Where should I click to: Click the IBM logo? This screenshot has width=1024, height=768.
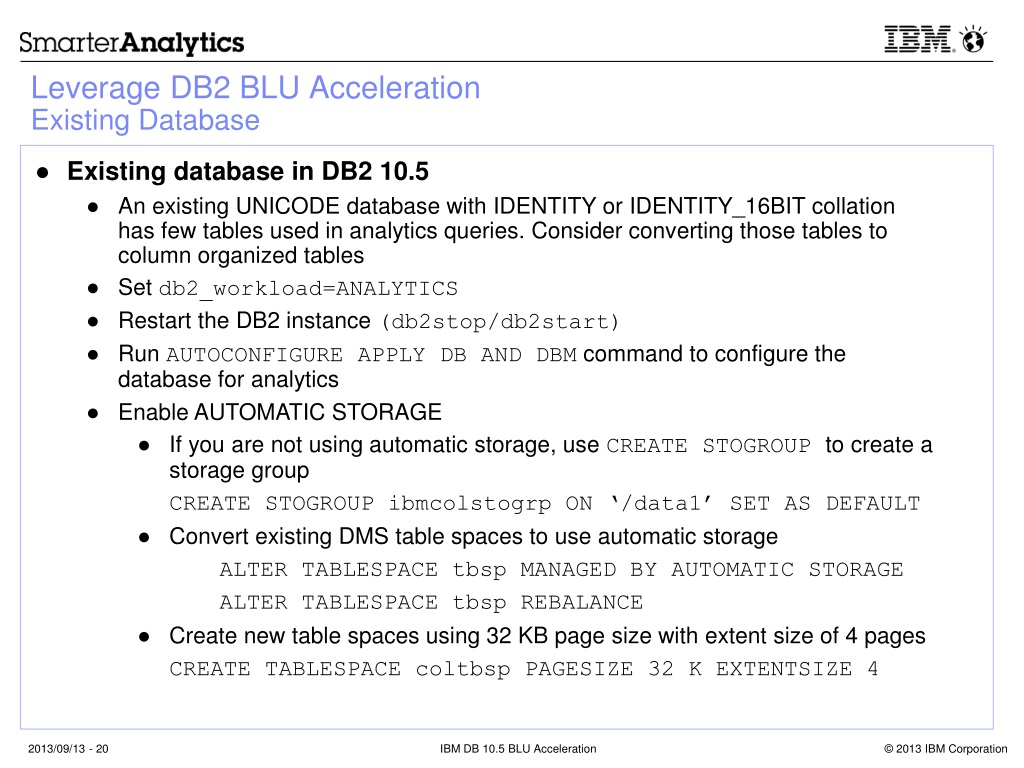[x=918, y=39]
